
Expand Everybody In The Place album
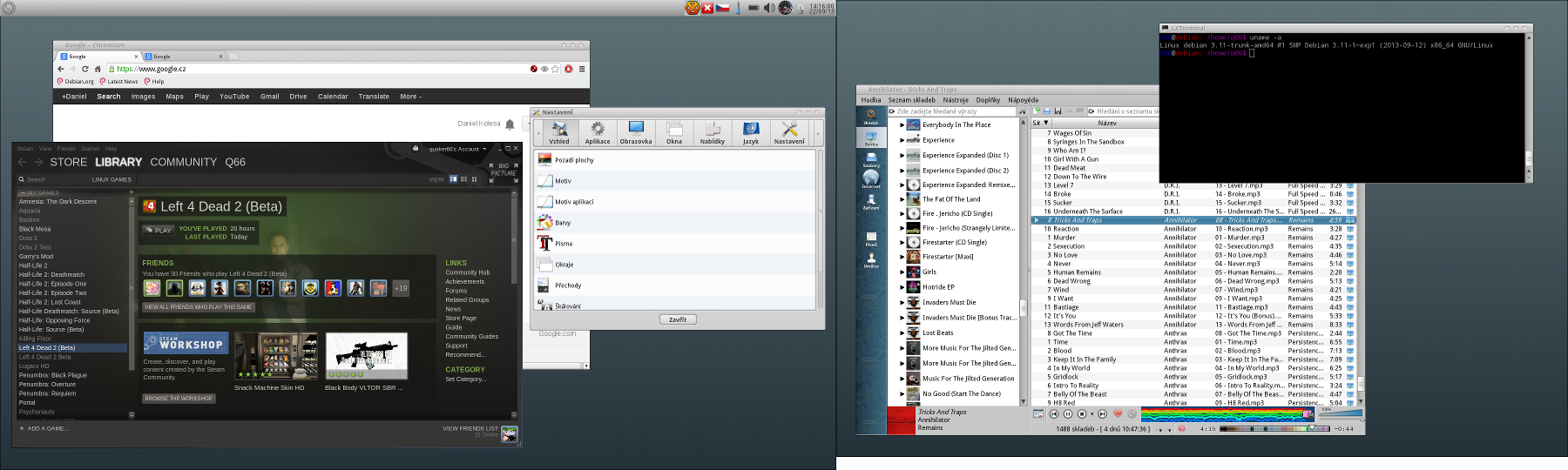click(902, 125)
